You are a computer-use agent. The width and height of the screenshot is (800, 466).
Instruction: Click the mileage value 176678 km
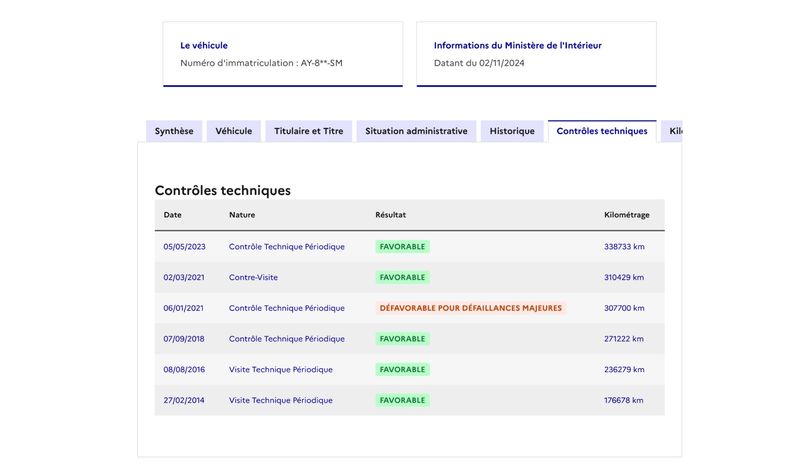click(623, 400)
